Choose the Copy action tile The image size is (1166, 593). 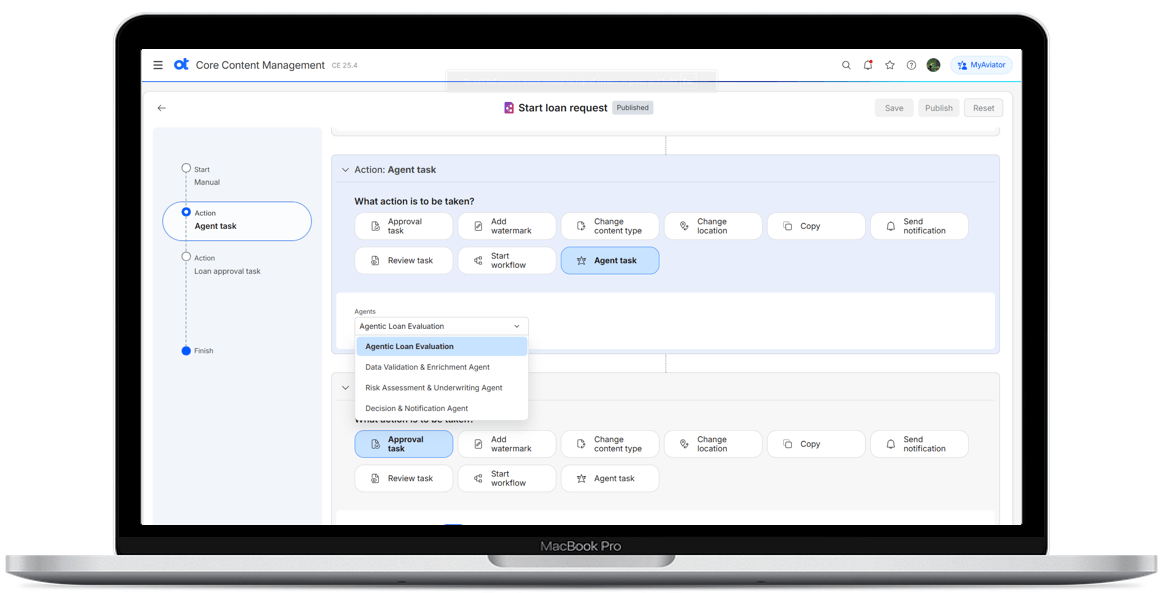(x=816, y=225)
